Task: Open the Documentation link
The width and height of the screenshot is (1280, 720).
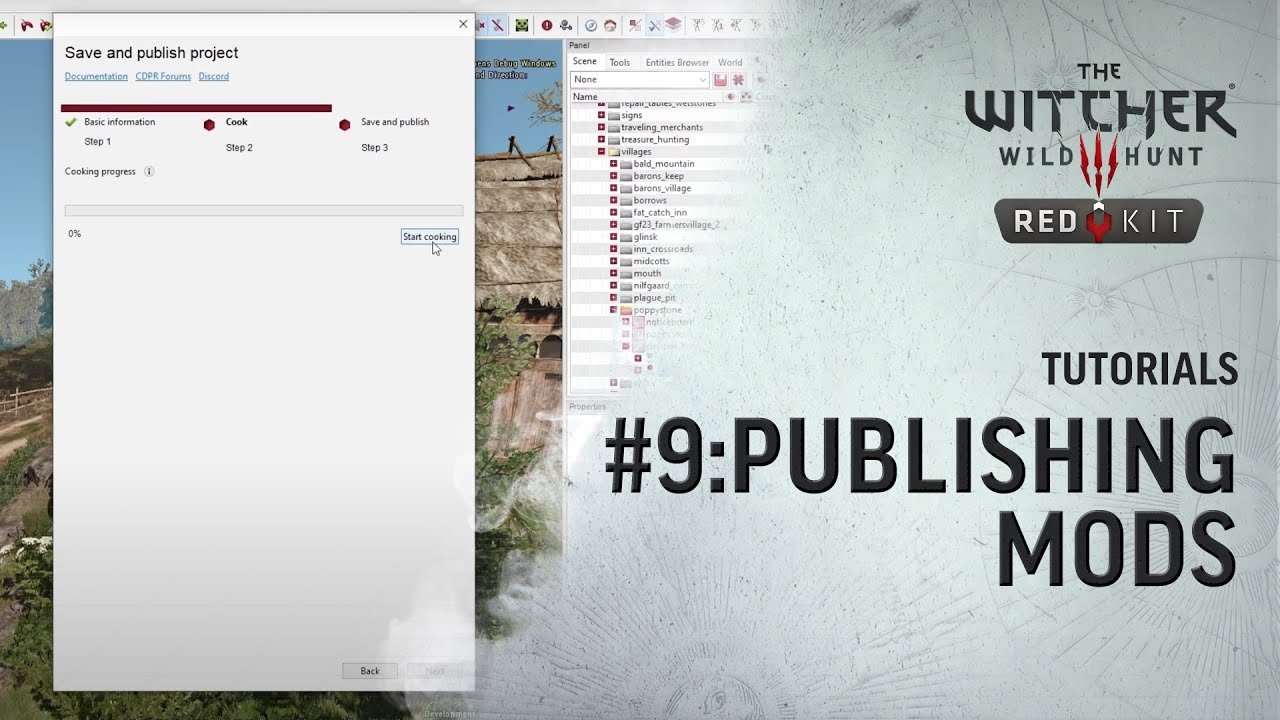Action: (x=96, y=76)
